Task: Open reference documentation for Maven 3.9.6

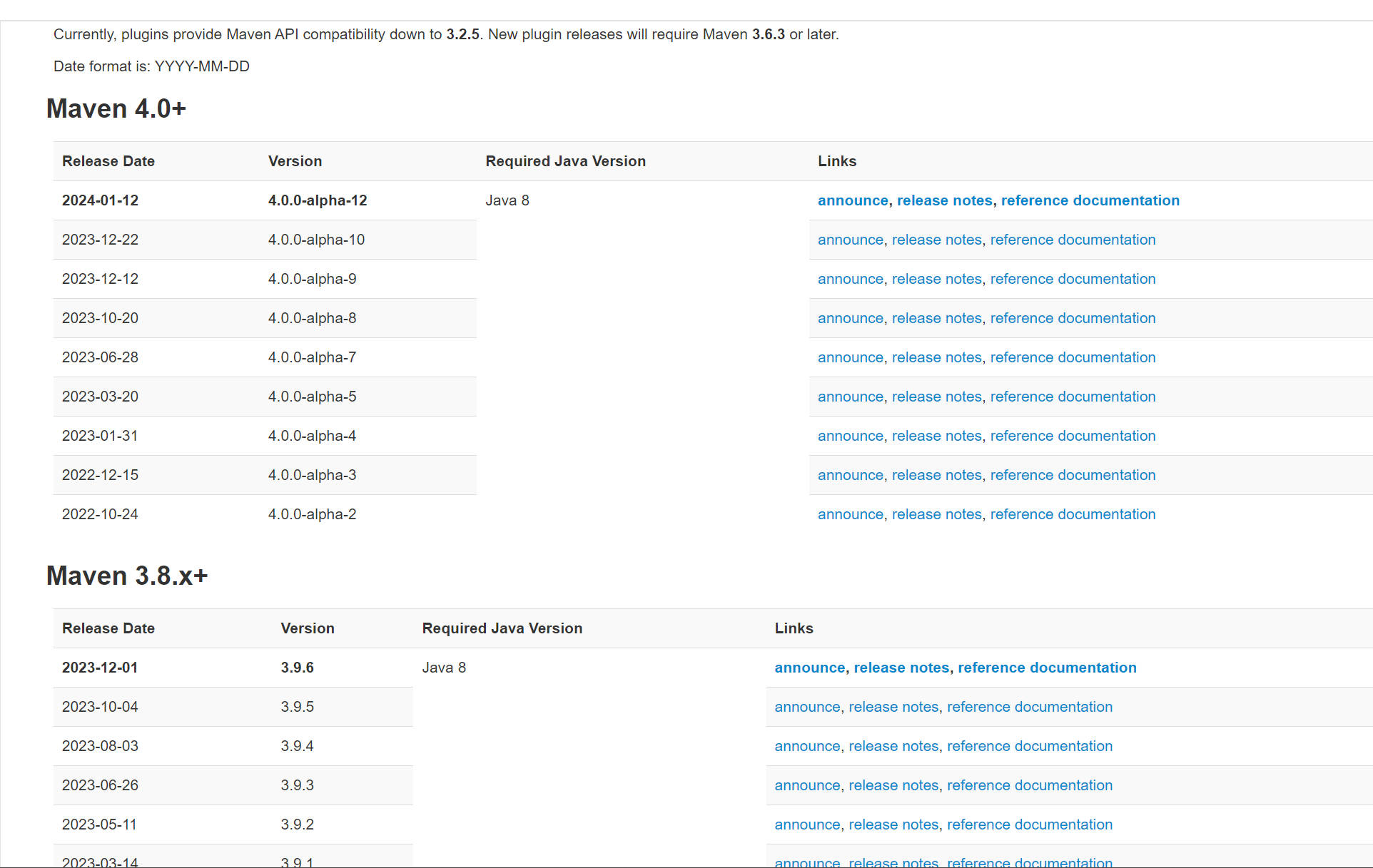Action: (x=1047, y=668)
